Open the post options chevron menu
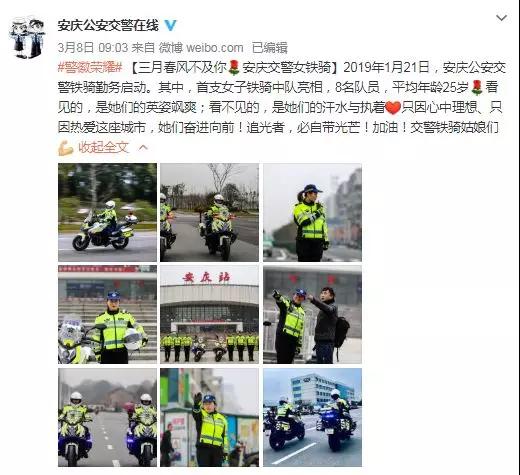520x475 pixels. tap(501, 18)
